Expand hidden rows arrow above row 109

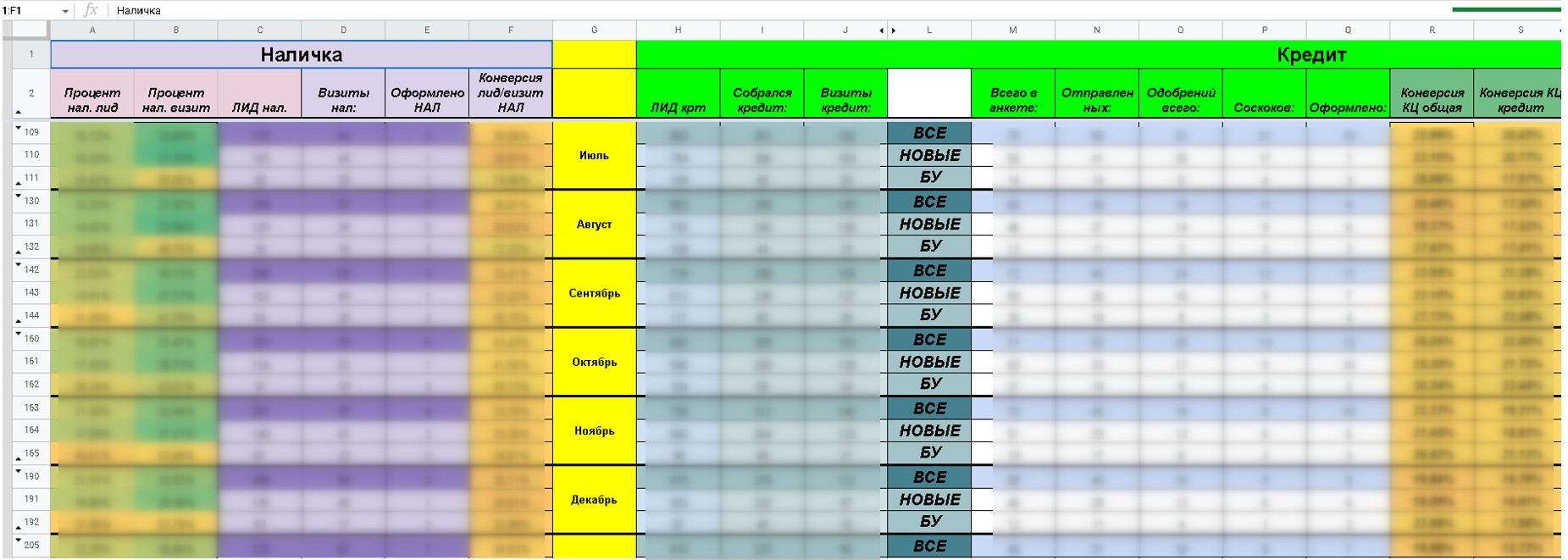point(18,128)
